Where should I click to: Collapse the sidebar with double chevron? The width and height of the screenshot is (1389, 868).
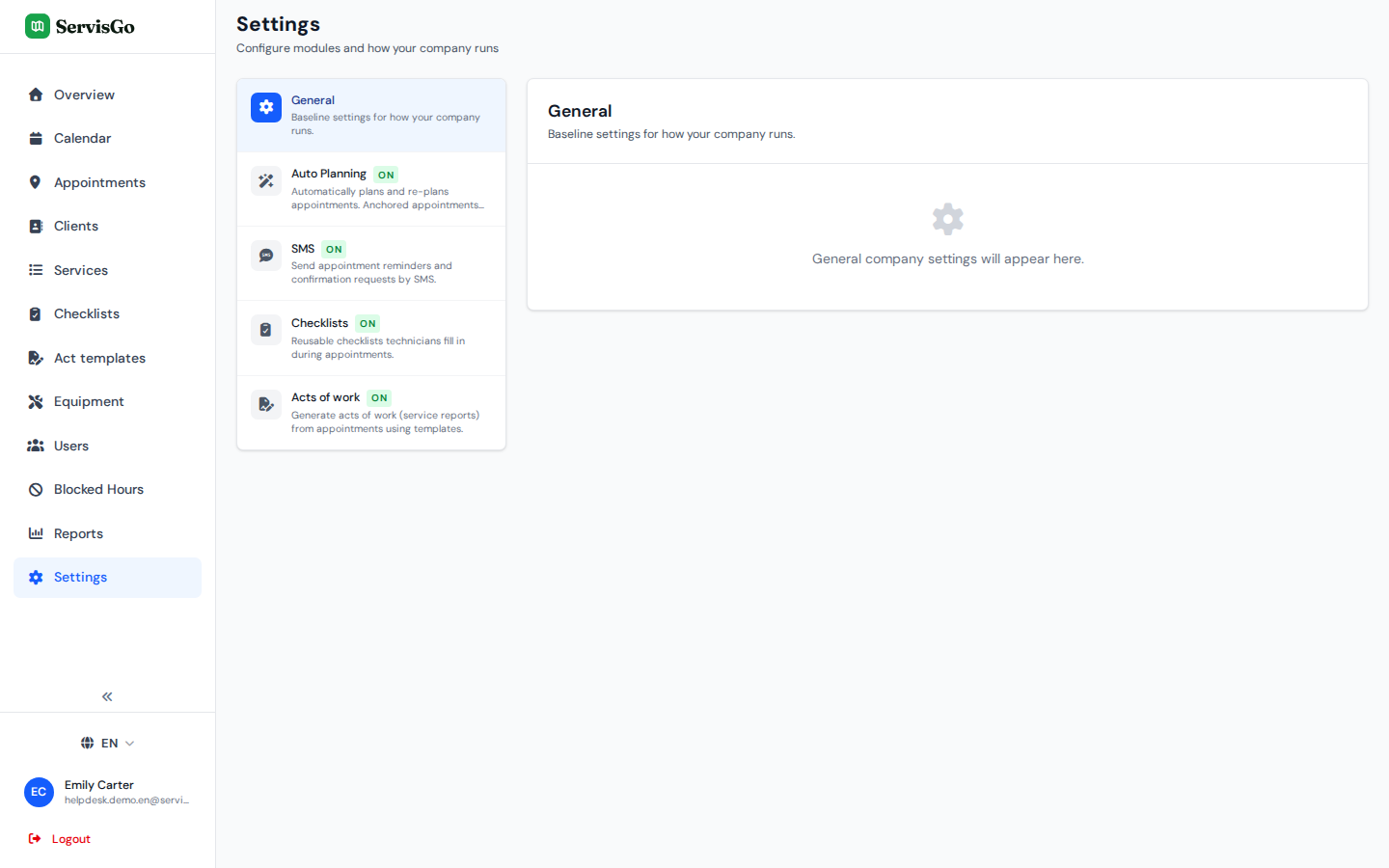(107, 696)
